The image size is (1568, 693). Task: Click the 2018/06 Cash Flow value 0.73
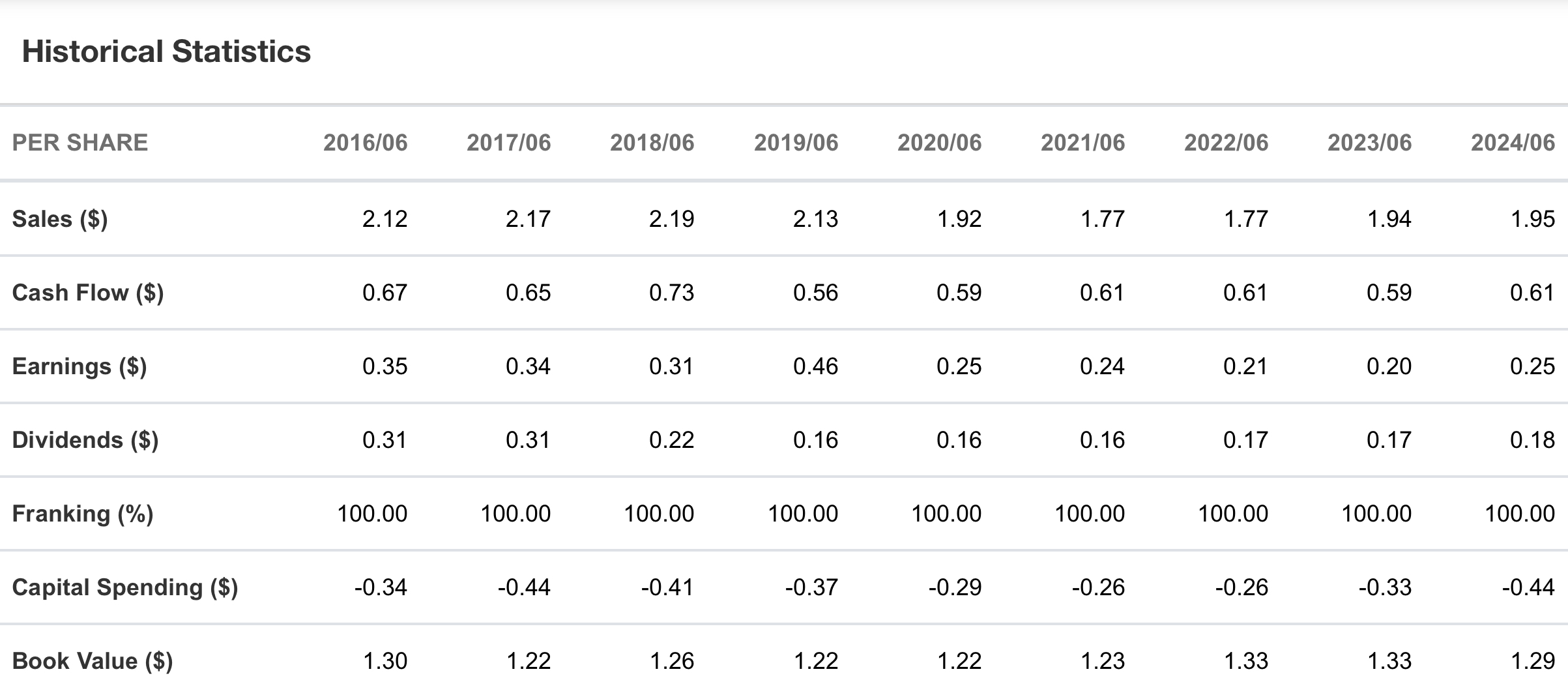[x=671, y=293]
